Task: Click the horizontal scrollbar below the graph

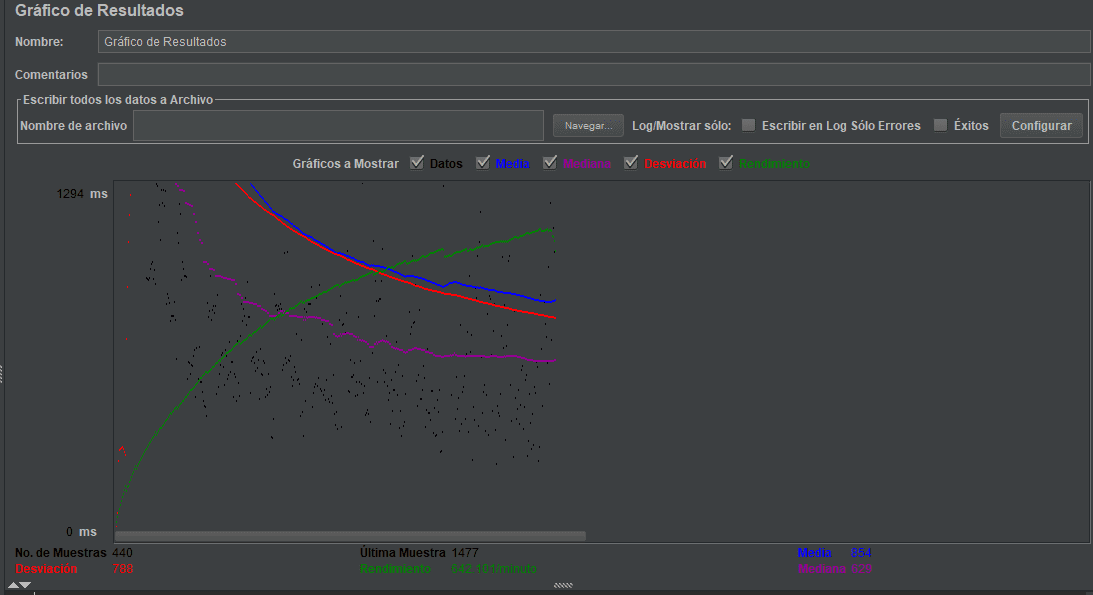Action: point(350,533)
